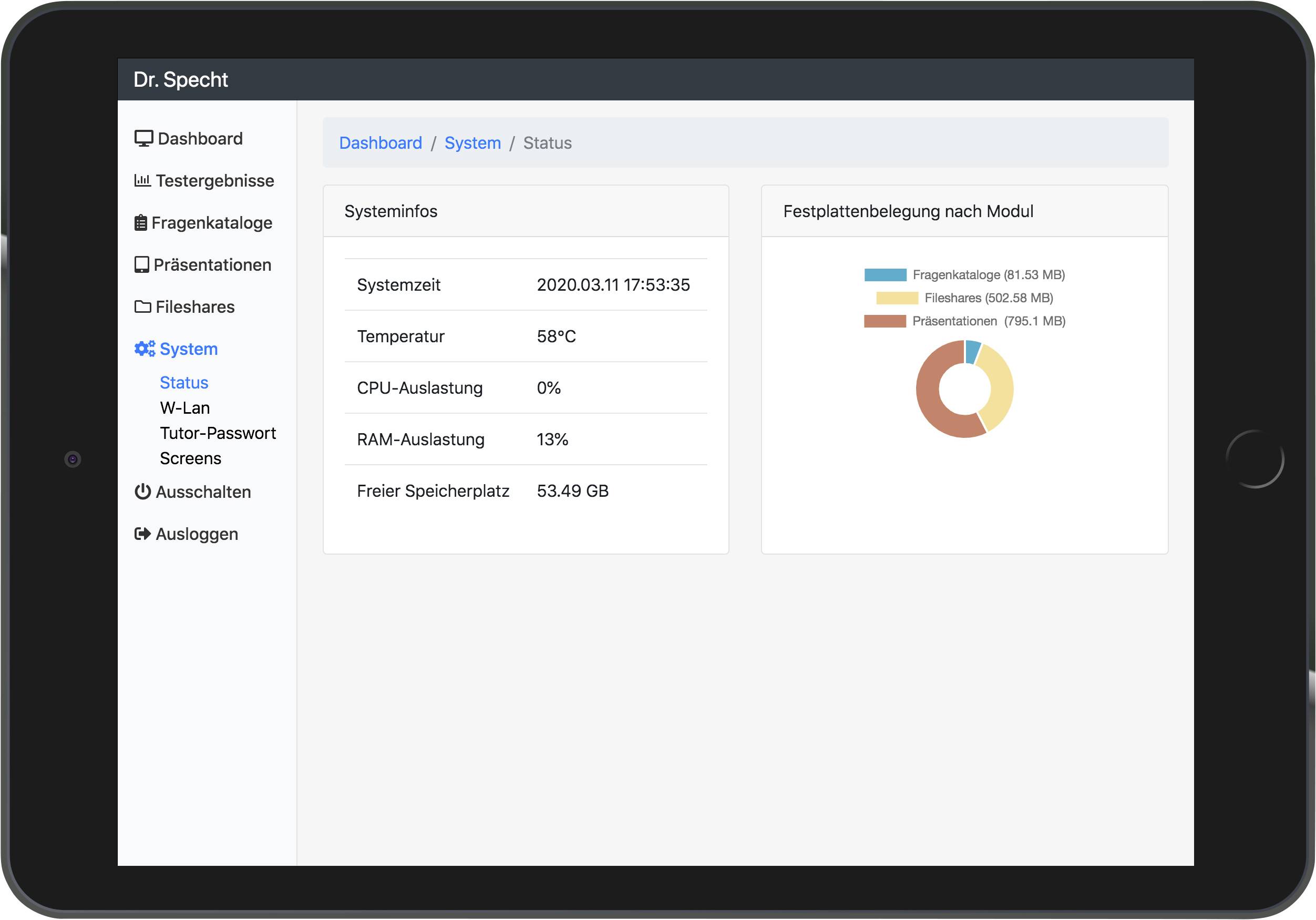Toggle Präsentationen legend entry in chart
Image resolution: width=1316 pixels, height=920 pixels.
coord(964,321)
